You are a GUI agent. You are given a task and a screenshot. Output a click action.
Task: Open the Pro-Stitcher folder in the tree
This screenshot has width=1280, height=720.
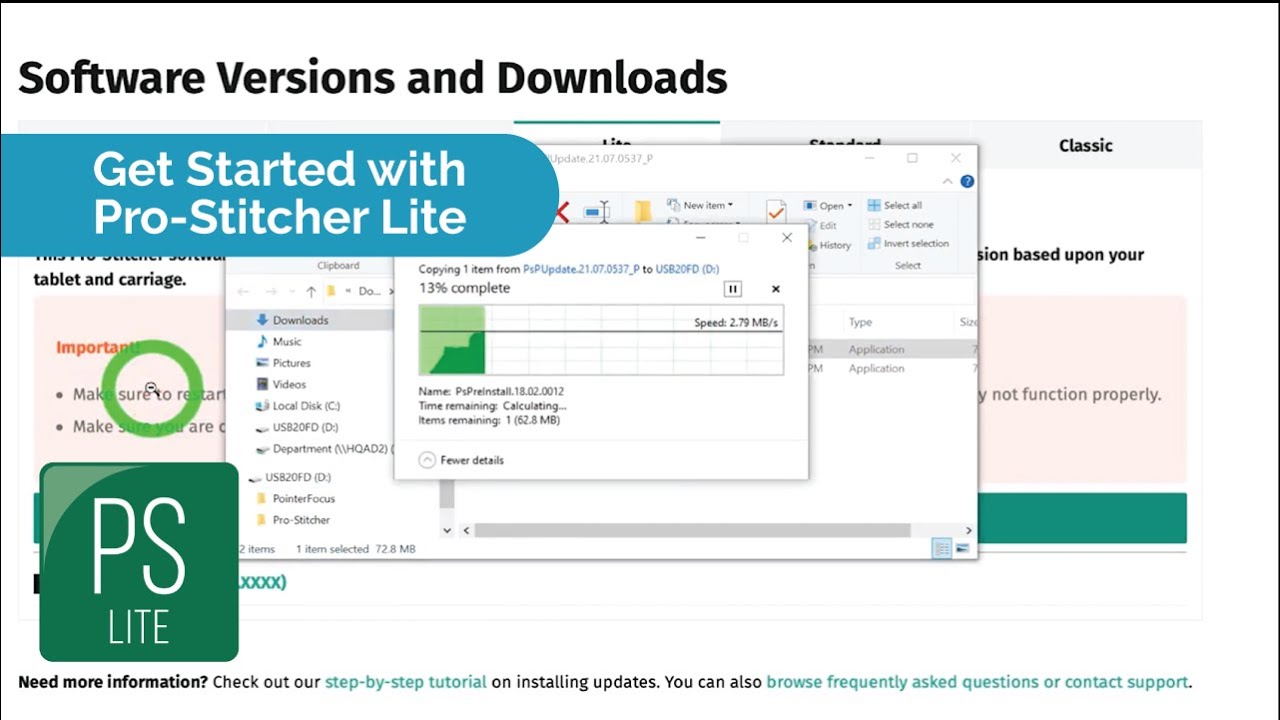[301, 520]
